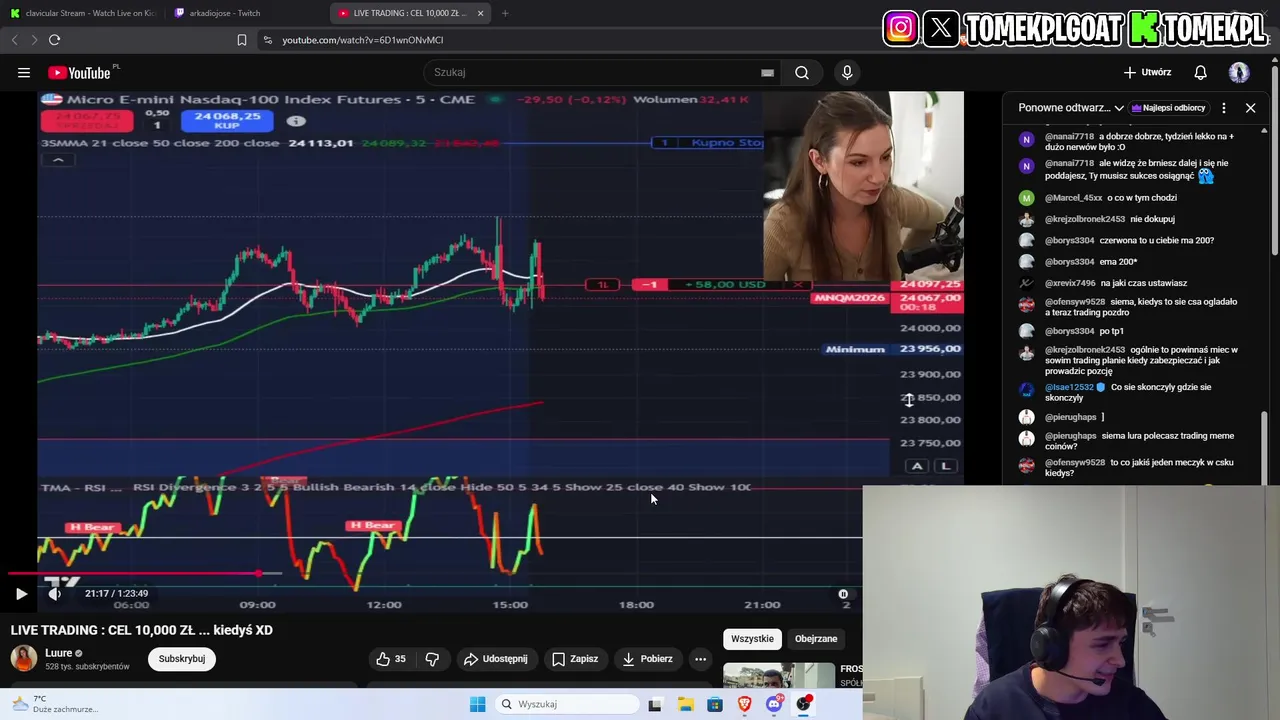Open the on-screen keyboard icon in search
Viewport: 1280px width, 720px height.
click(767, 72)
